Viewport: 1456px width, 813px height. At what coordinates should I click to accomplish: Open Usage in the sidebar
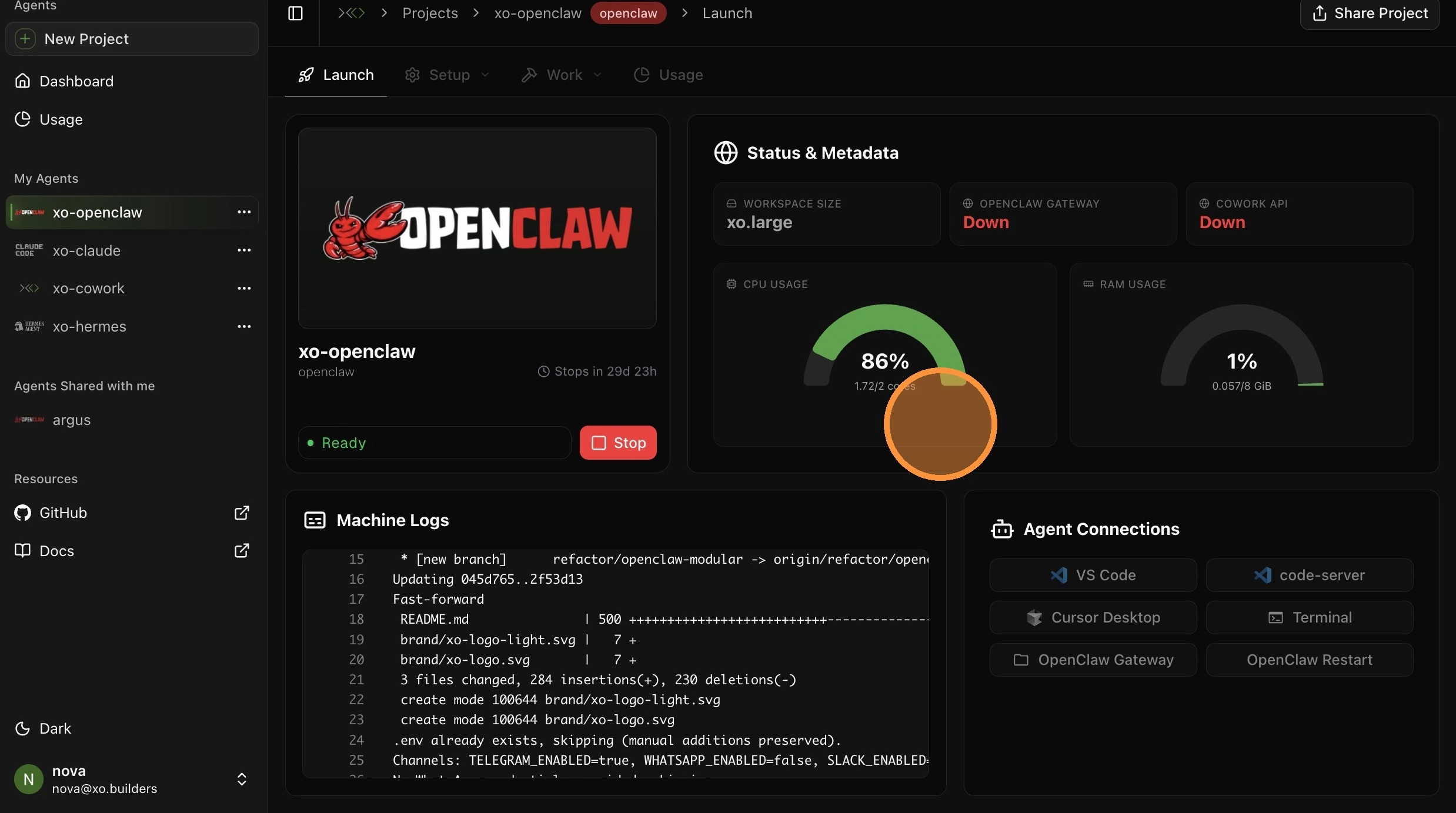[132, 119]
